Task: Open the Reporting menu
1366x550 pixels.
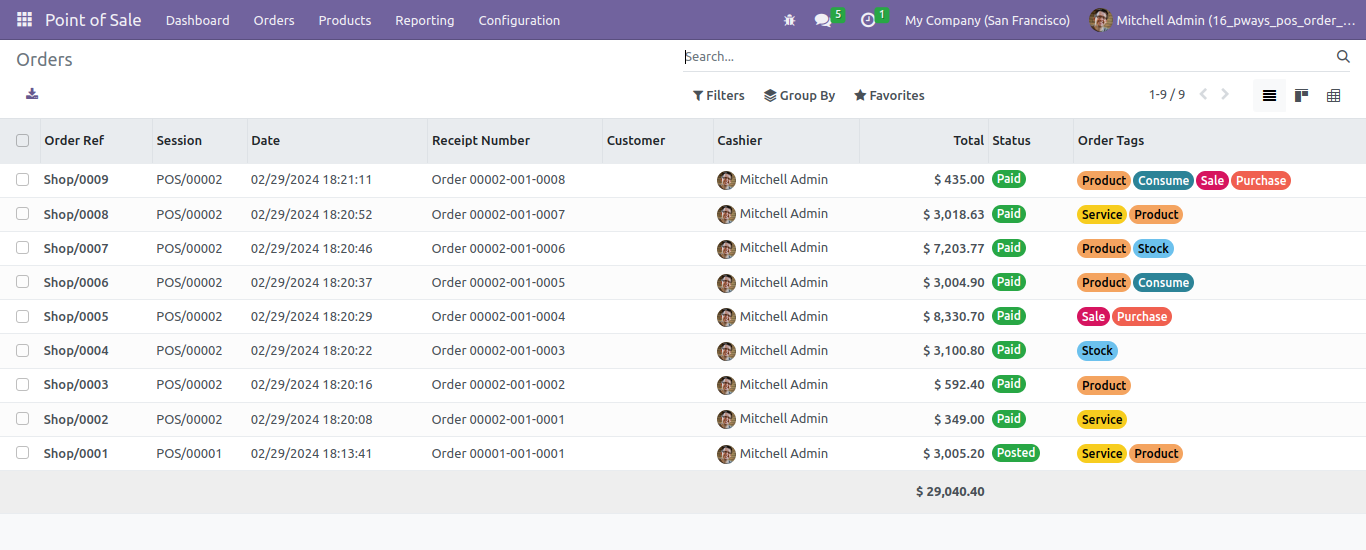Action: click(x=424, y=20)
